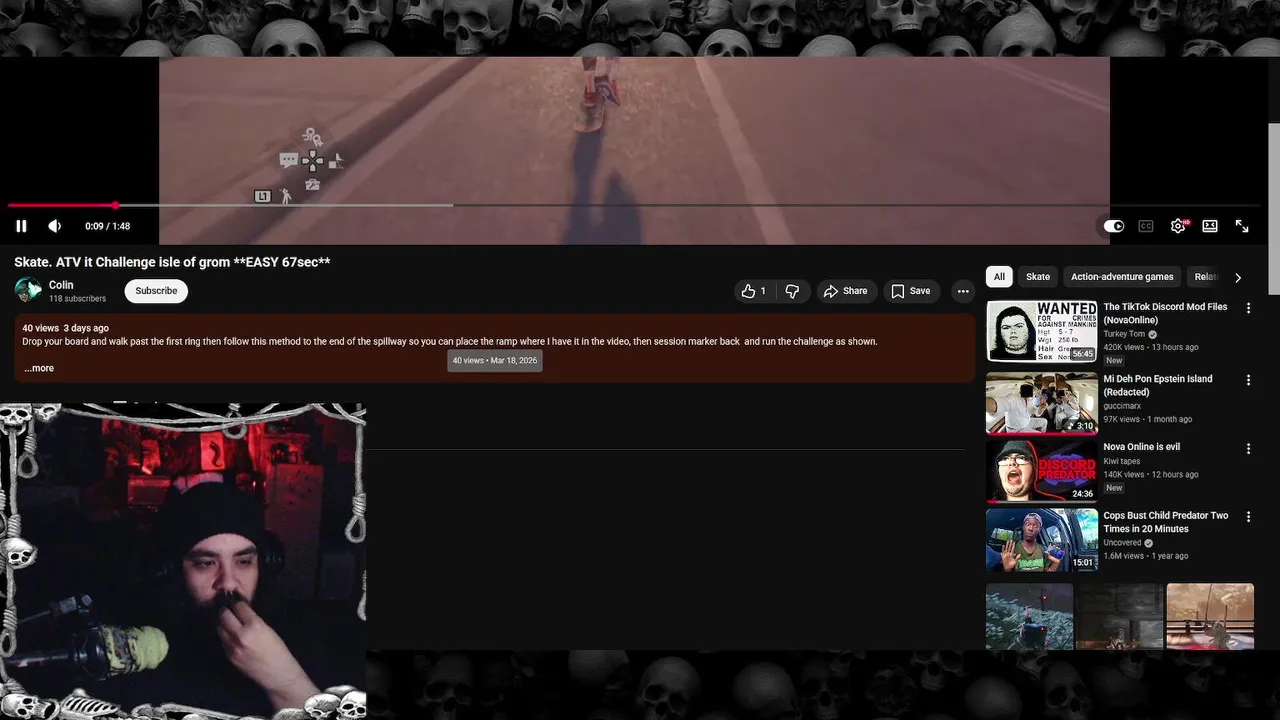Select the Skate filter chip
The image size is (1280, 720).
point(1038,277)
